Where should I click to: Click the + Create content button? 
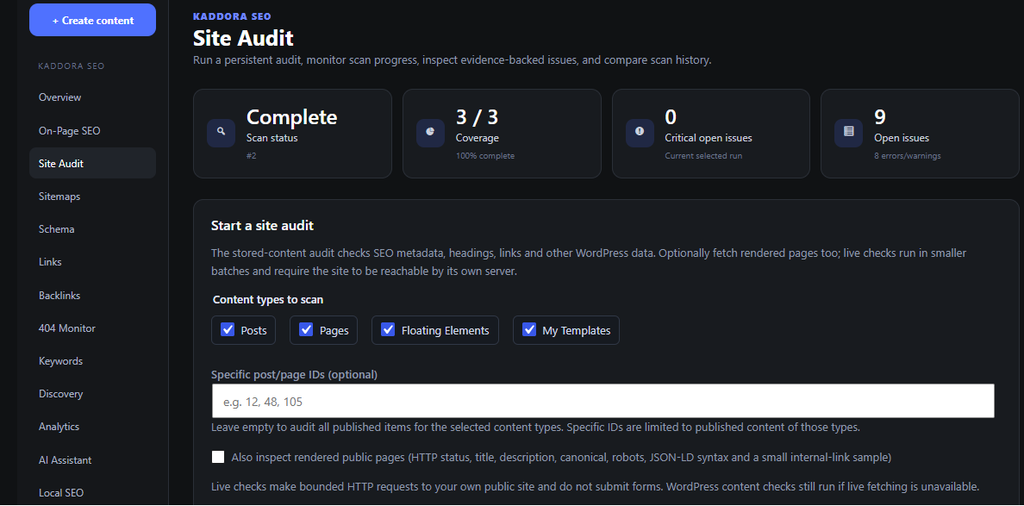point(93,20)
